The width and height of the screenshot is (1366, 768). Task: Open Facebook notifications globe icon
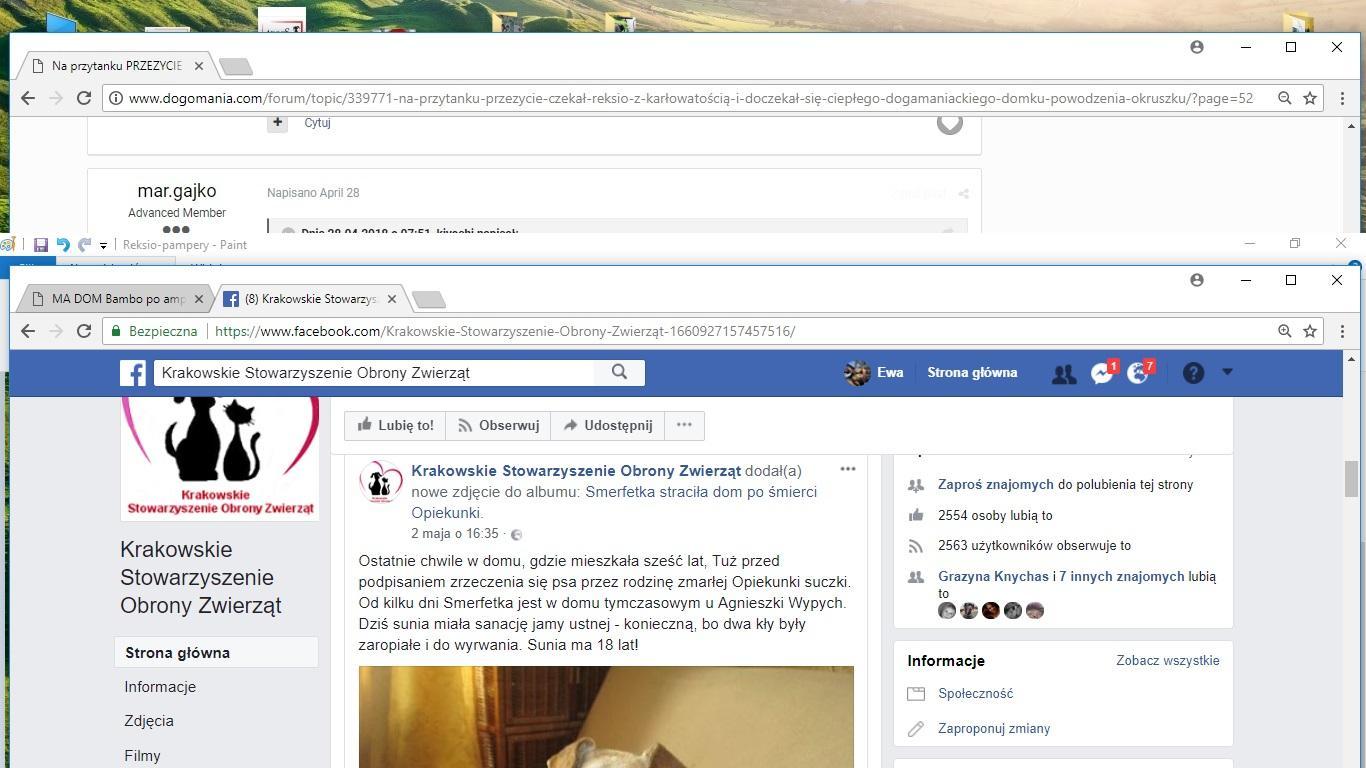coord(1139,373)
